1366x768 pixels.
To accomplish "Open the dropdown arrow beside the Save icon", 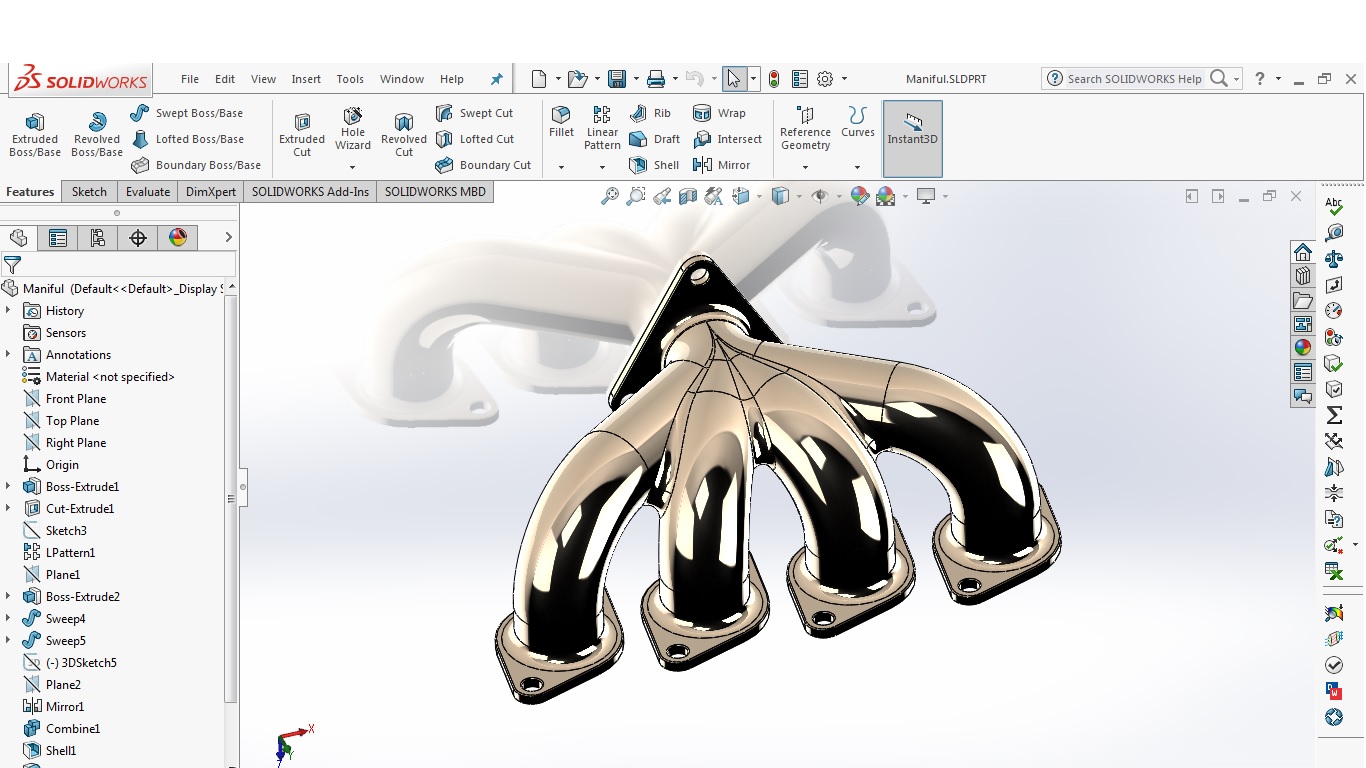I will 634,79.
